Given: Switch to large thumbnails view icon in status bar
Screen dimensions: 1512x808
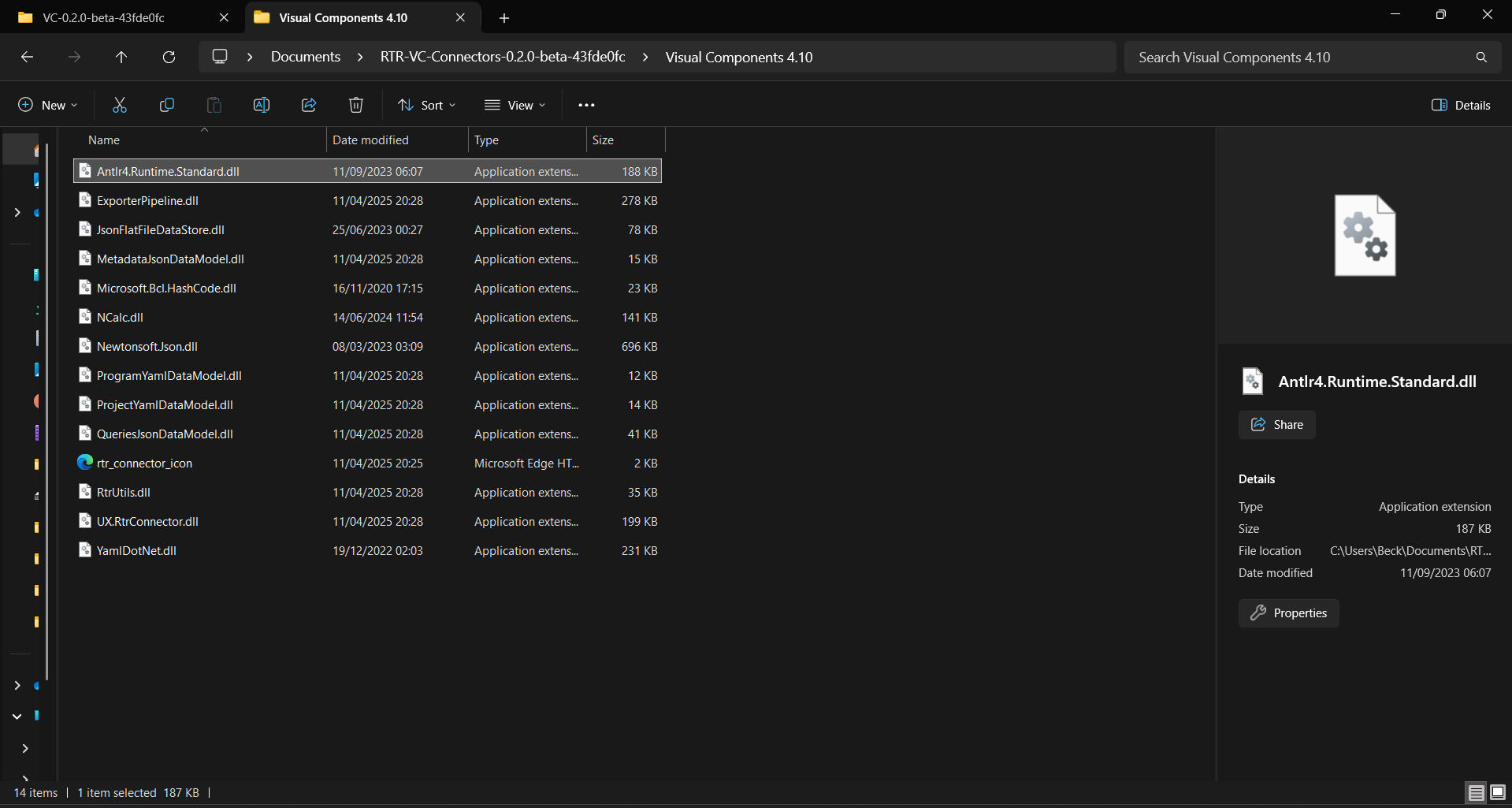Looking at the screenshot, I should pos(1498,792).
